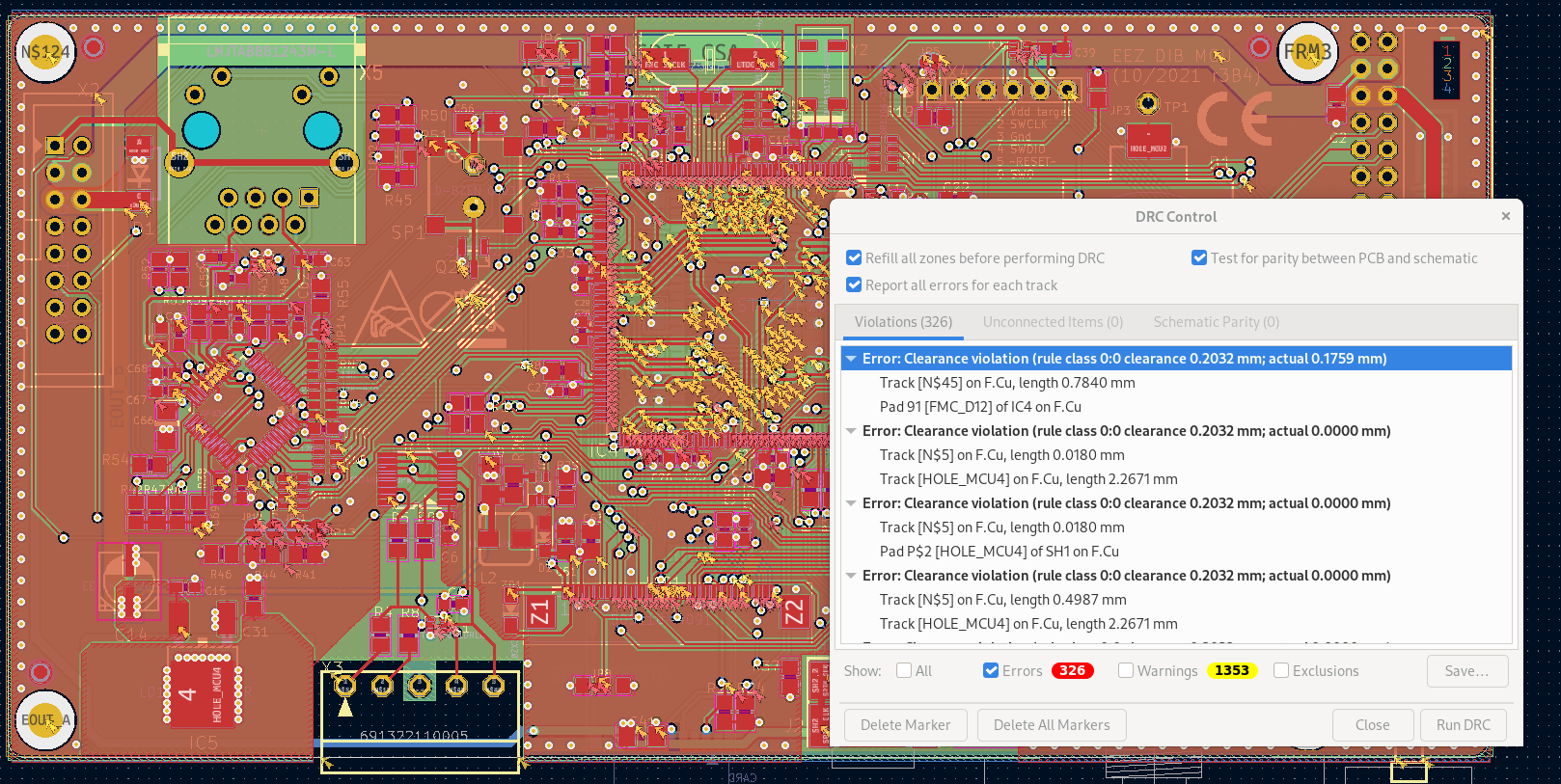Collapse the violation containing Pad P$2 of SH1

click(851, 503)
